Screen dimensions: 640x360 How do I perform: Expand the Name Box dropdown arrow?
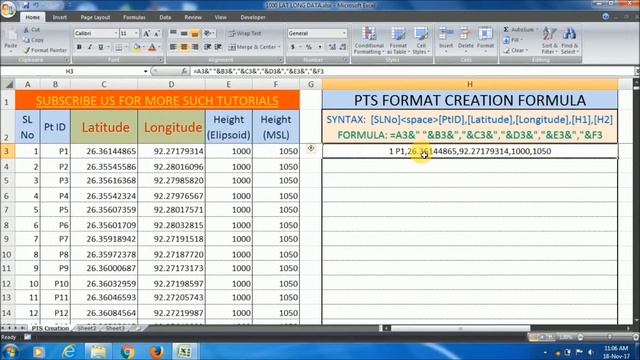click(146, 71)
